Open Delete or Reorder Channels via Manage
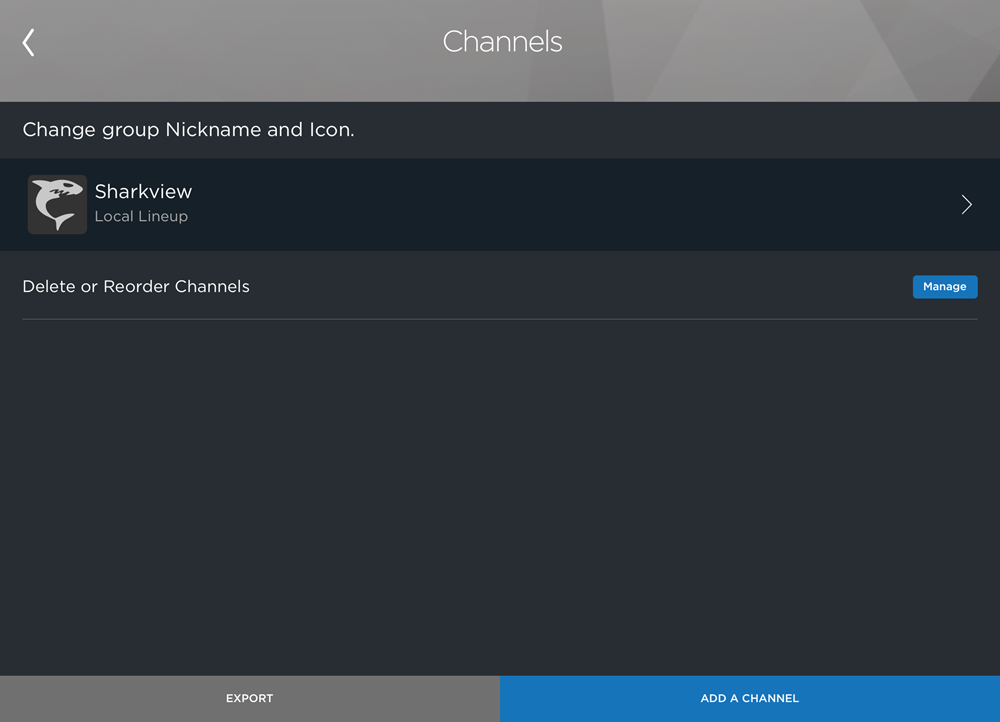This screenshot has width=1000, height=722. point(944,286)
